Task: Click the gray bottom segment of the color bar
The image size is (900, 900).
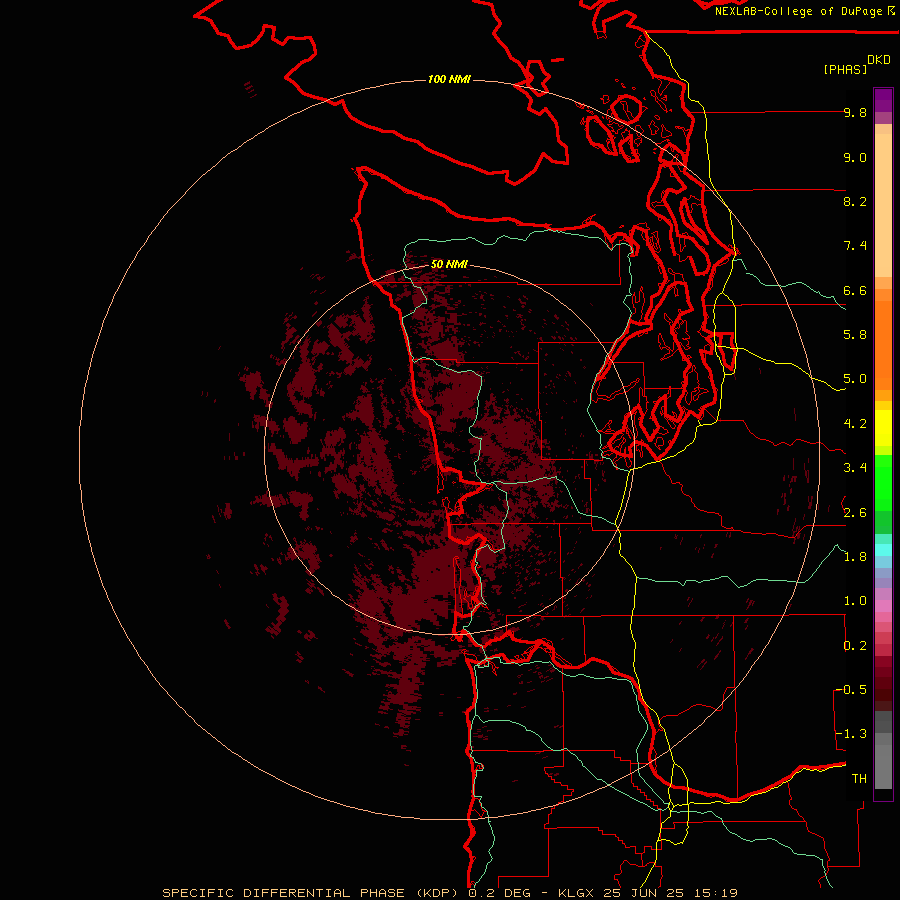Action: (883, 760)
